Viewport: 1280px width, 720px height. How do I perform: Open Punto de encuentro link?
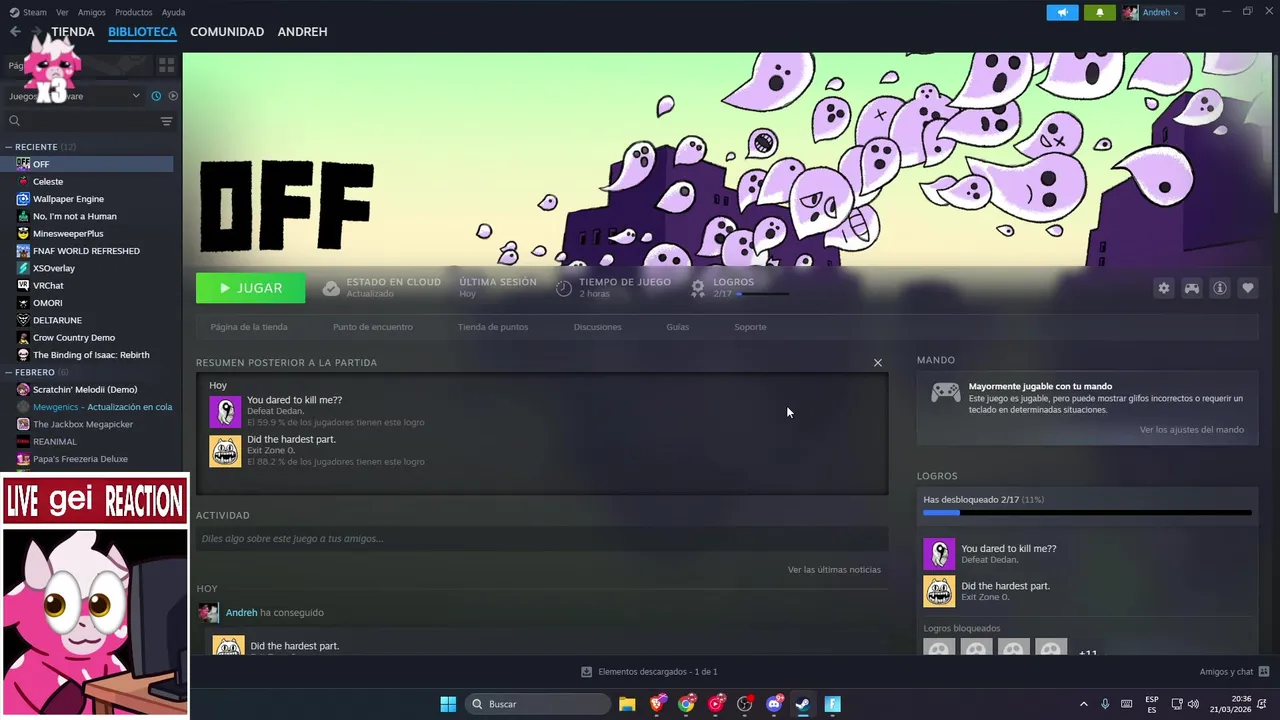[x=372, y=327]
